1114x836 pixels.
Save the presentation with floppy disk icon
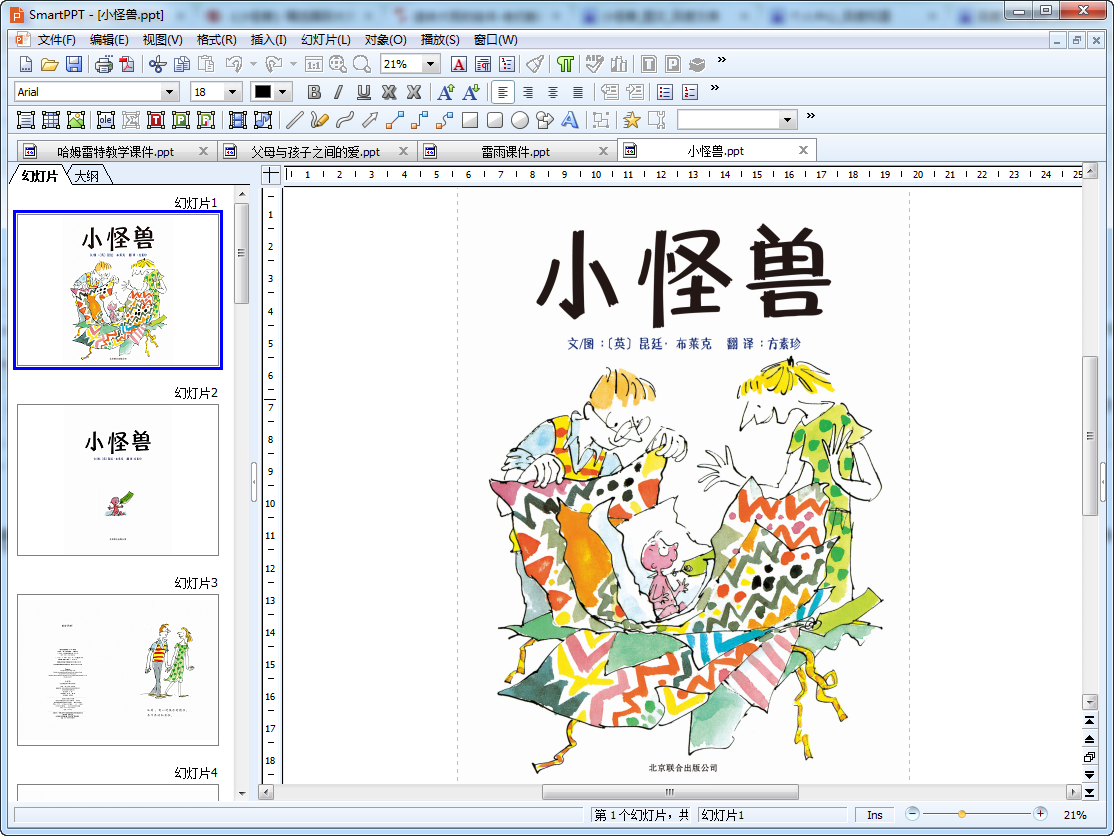coord(73,65)
